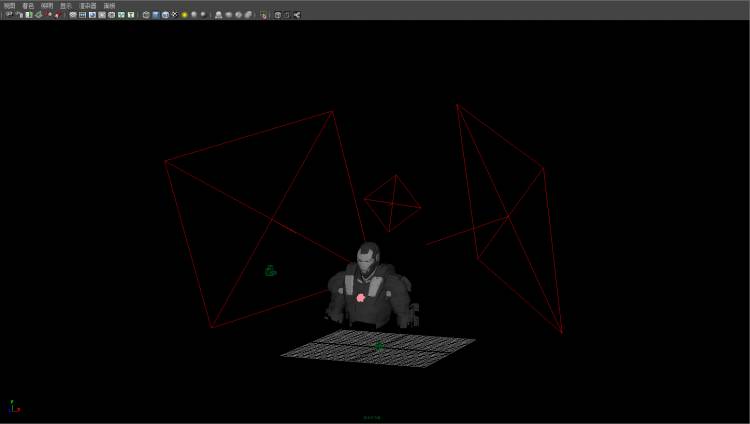Toggle the Resolution Gate icon
This screenshot has height=424, width=750.
click(x=92, y=15)
